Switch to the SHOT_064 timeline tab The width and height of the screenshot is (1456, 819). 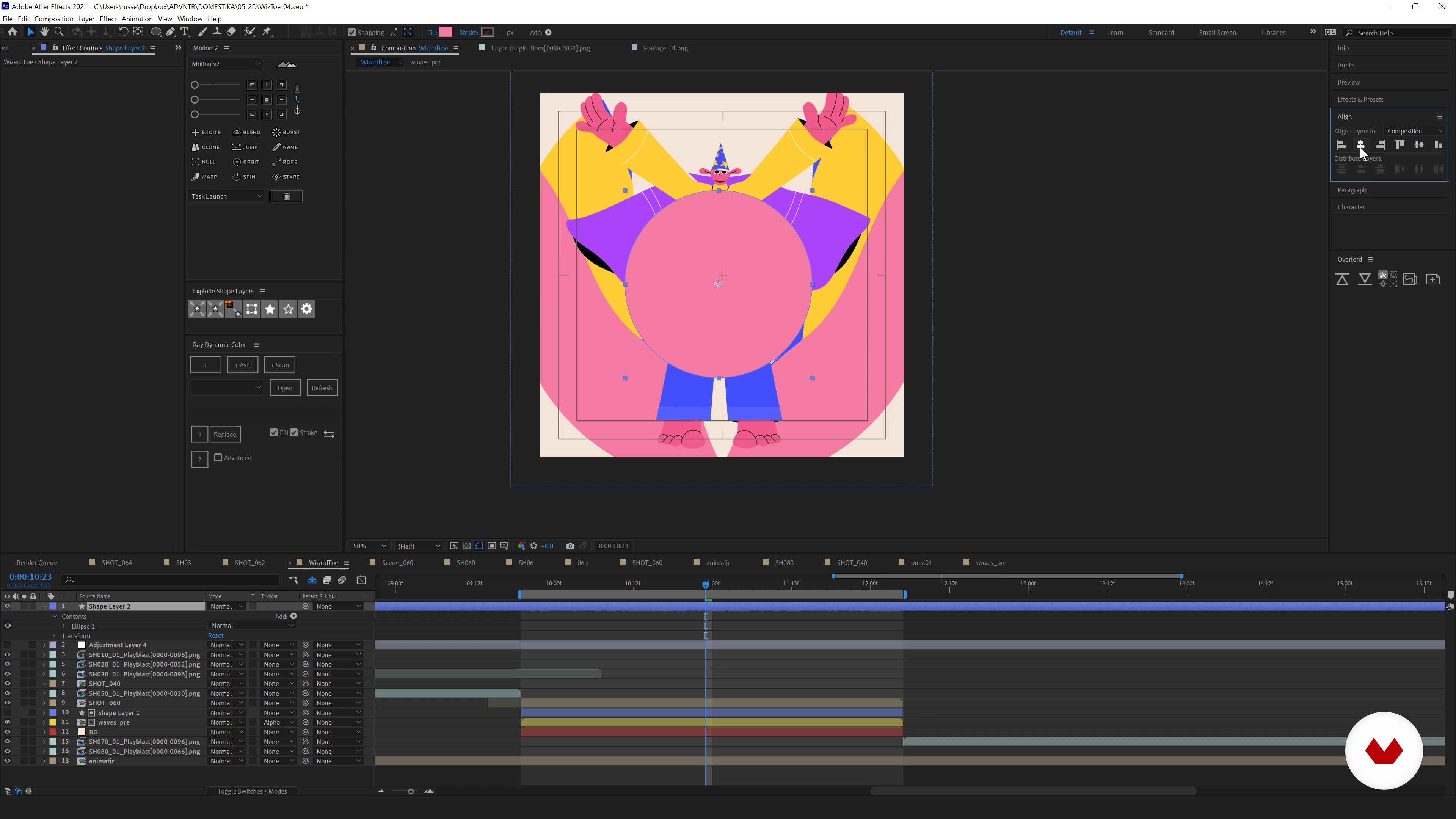(116, 562)
